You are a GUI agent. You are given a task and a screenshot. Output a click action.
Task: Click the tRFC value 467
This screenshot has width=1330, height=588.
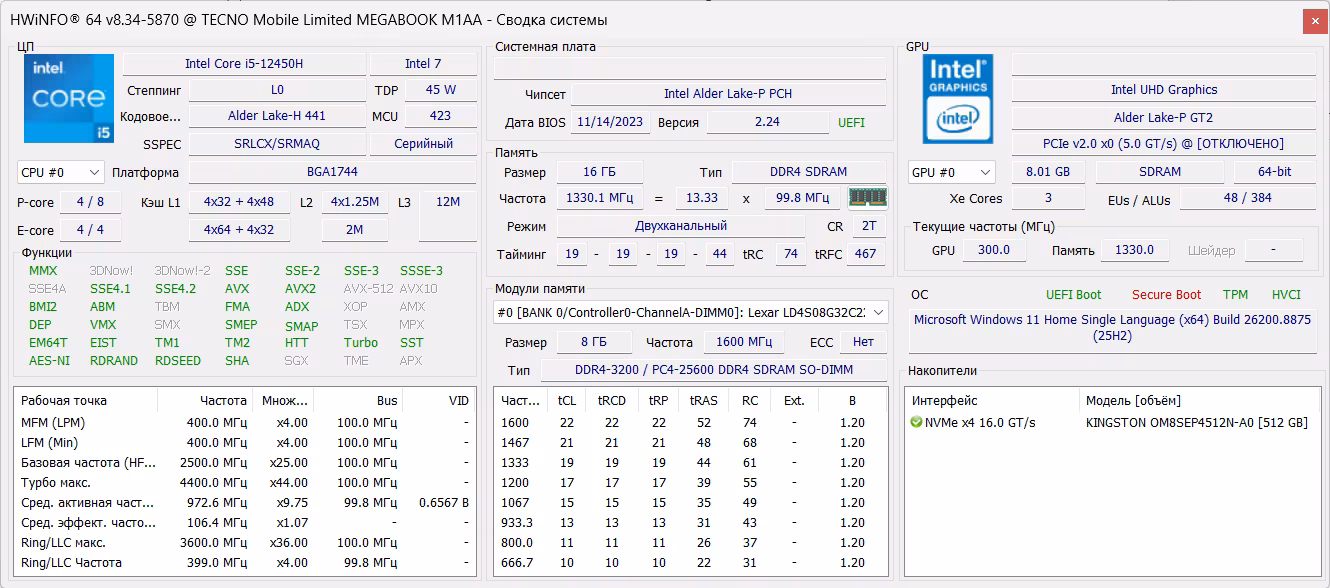pyautogui.click(x=864, y=254)
